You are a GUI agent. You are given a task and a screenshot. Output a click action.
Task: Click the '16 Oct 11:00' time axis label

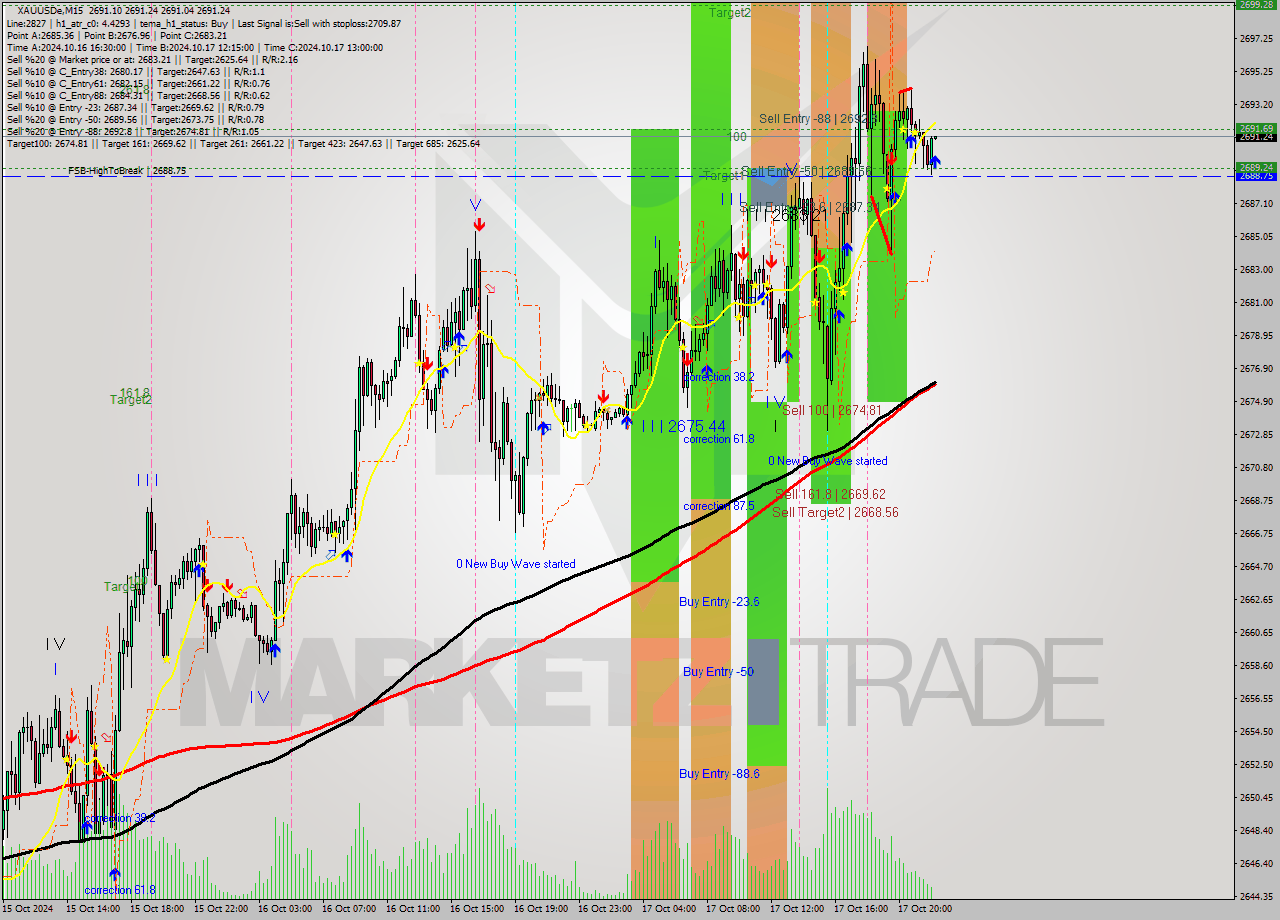[412, 909]
